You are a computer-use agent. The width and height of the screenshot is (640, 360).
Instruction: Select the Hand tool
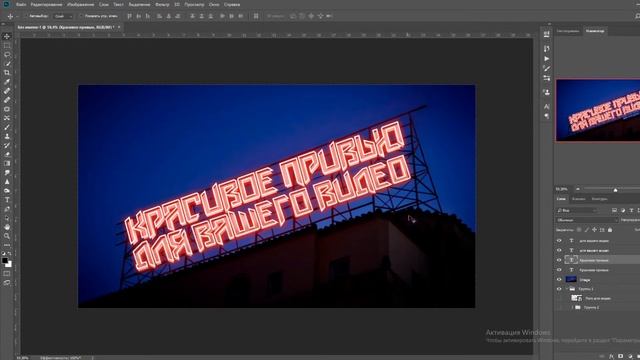pyautogui.click(x=7, y=227)
